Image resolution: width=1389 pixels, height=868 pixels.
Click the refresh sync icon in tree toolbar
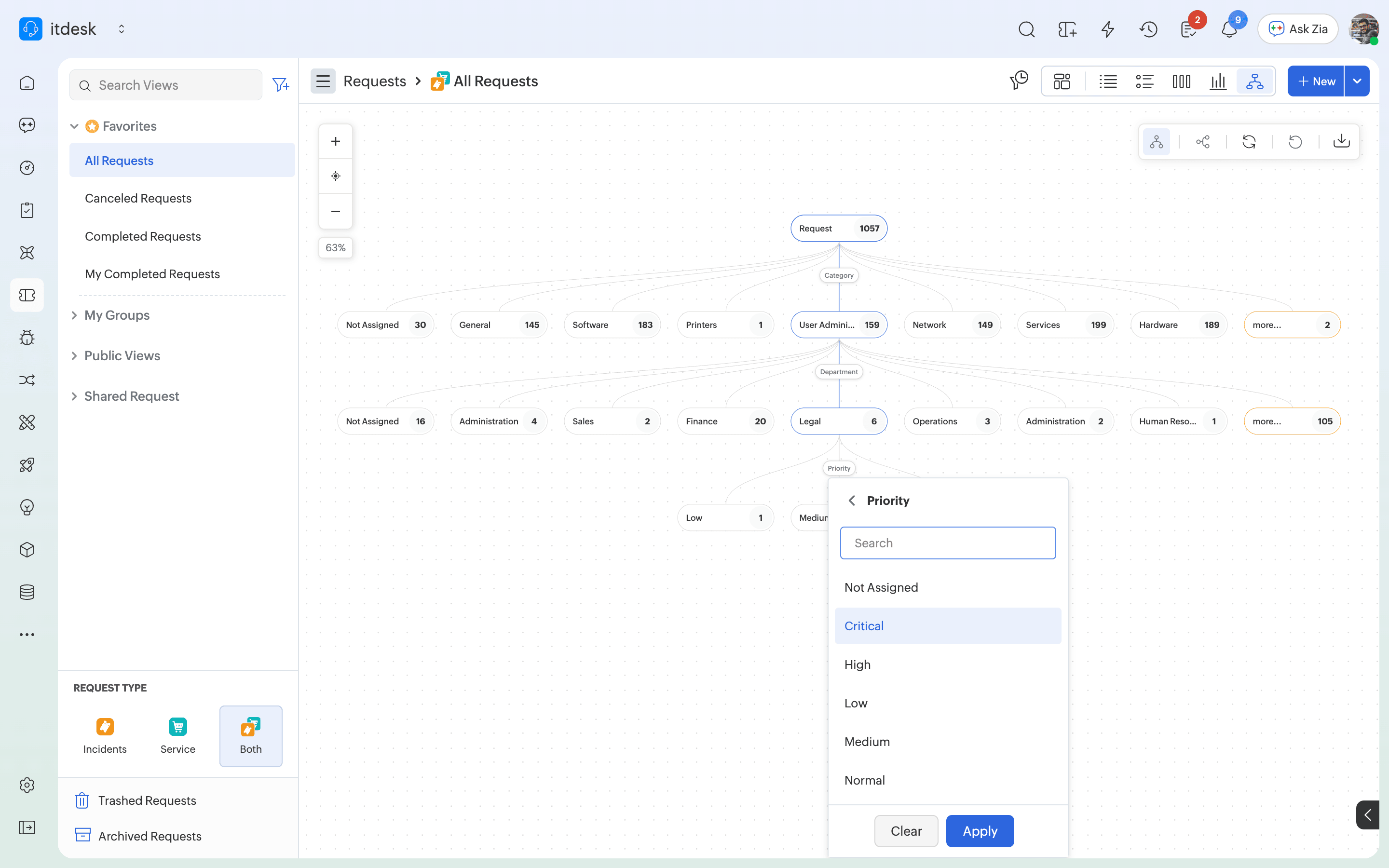(1249, 141)
